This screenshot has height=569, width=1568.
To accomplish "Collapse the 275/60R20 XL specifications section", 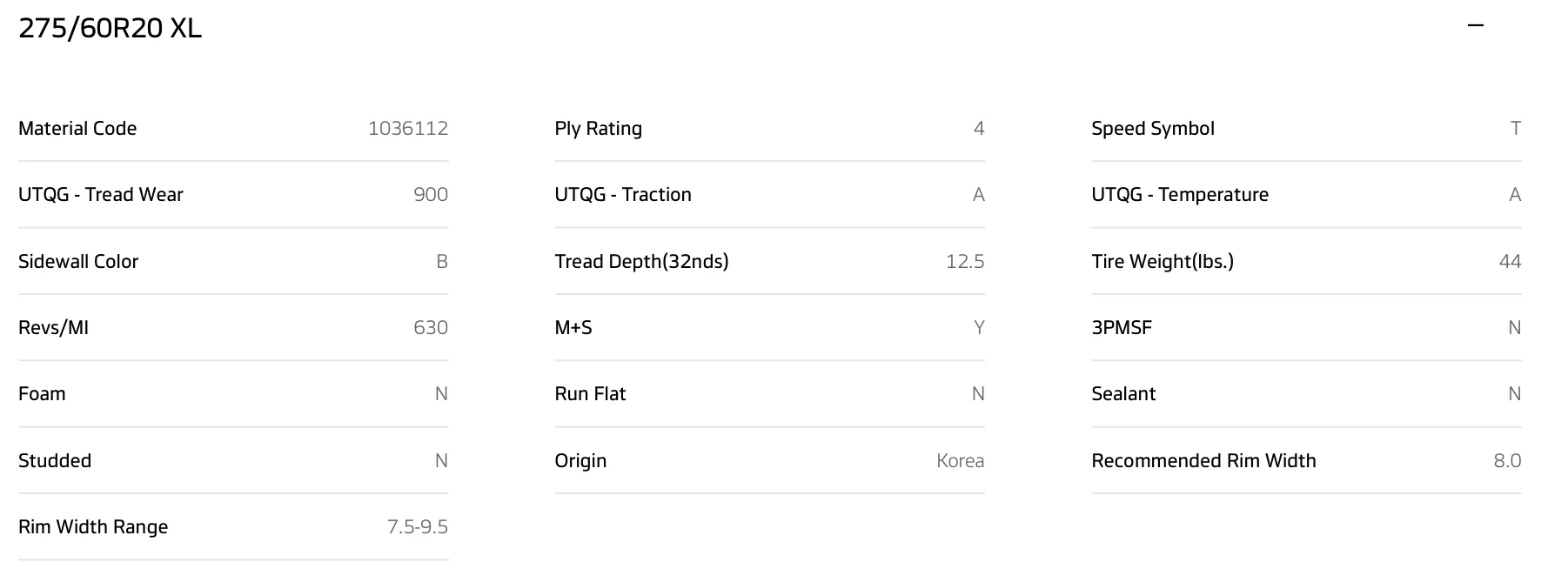I will pos(1475,26).
